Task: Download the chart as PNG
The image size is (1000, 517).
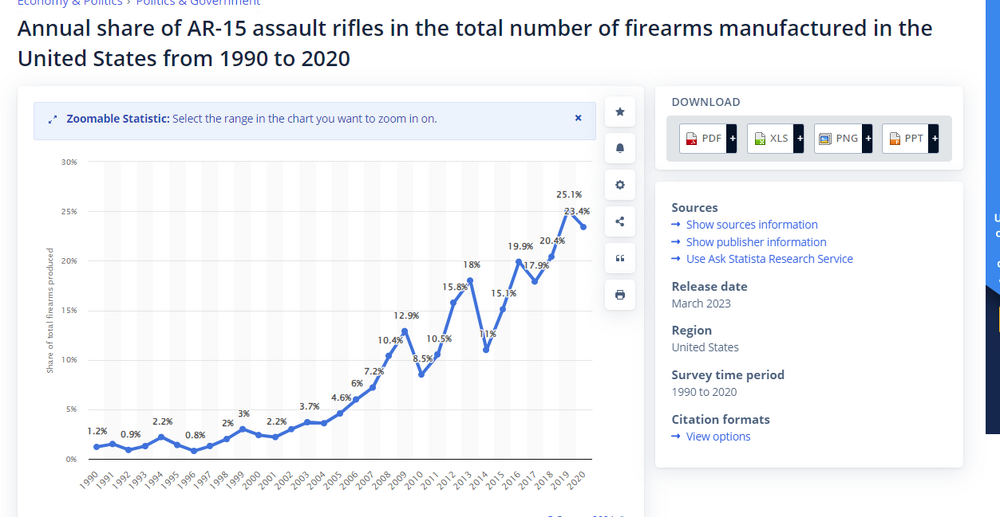Action: 839,139
